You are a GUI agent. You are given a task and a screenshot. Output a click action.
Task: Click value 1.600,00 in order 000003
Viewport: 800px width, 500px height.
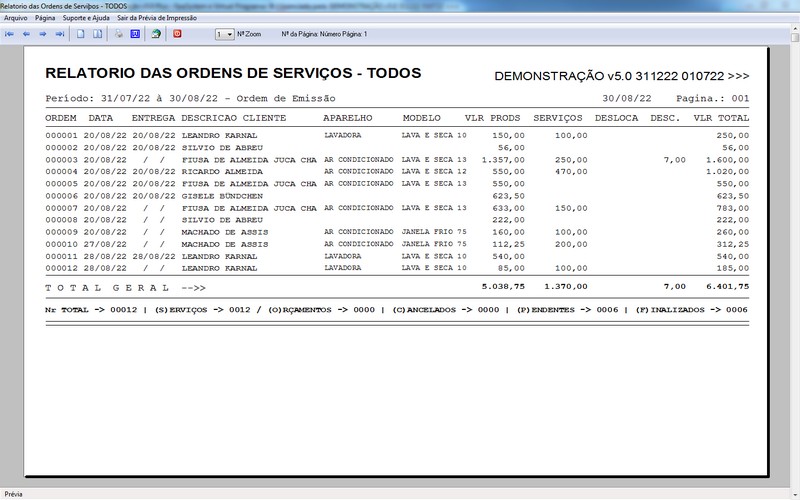(x=728, y=160)
